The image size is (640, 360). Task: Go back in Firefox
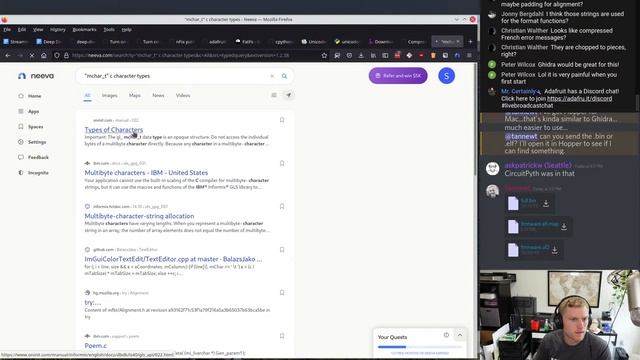[8, 55]
